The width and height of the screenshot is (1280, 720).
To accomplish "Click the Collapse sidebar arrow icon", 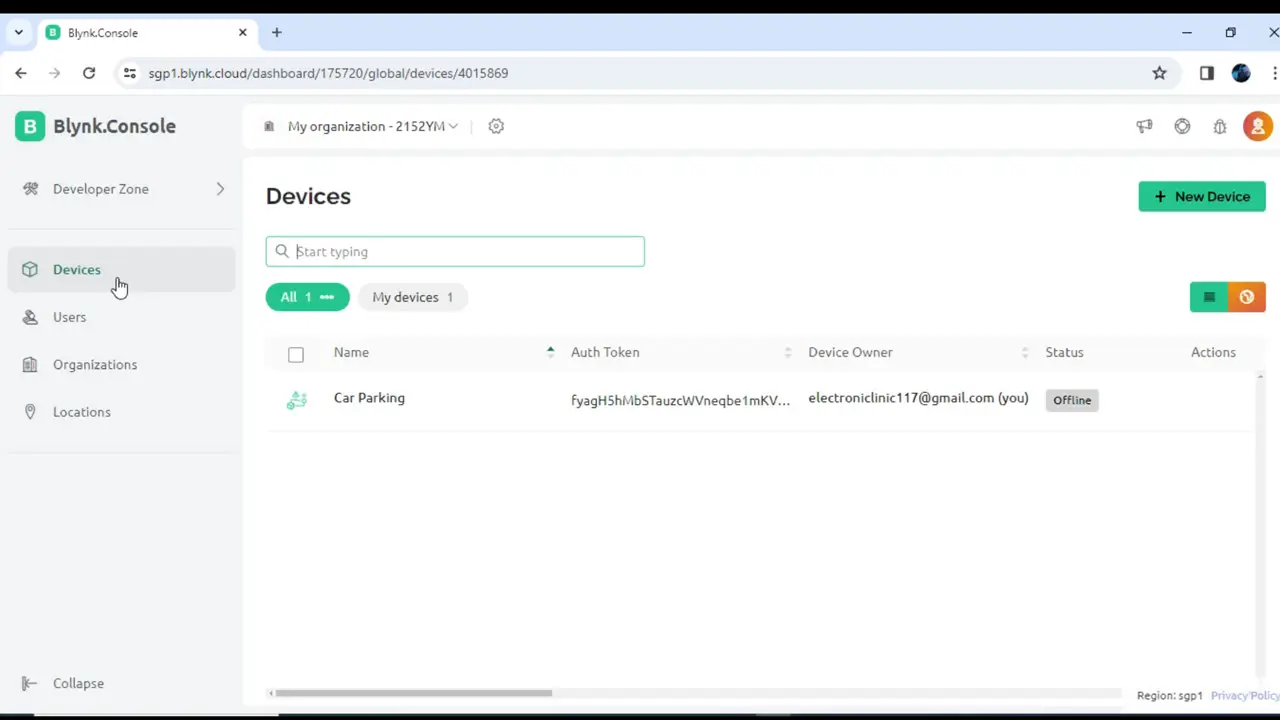I will [x=30, y=683].
